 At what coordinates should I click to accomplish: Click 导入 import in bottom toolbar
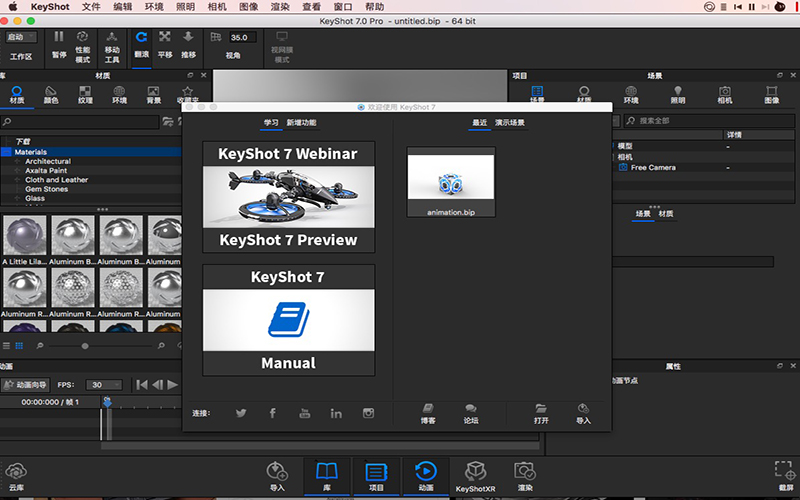click(277, 477)
